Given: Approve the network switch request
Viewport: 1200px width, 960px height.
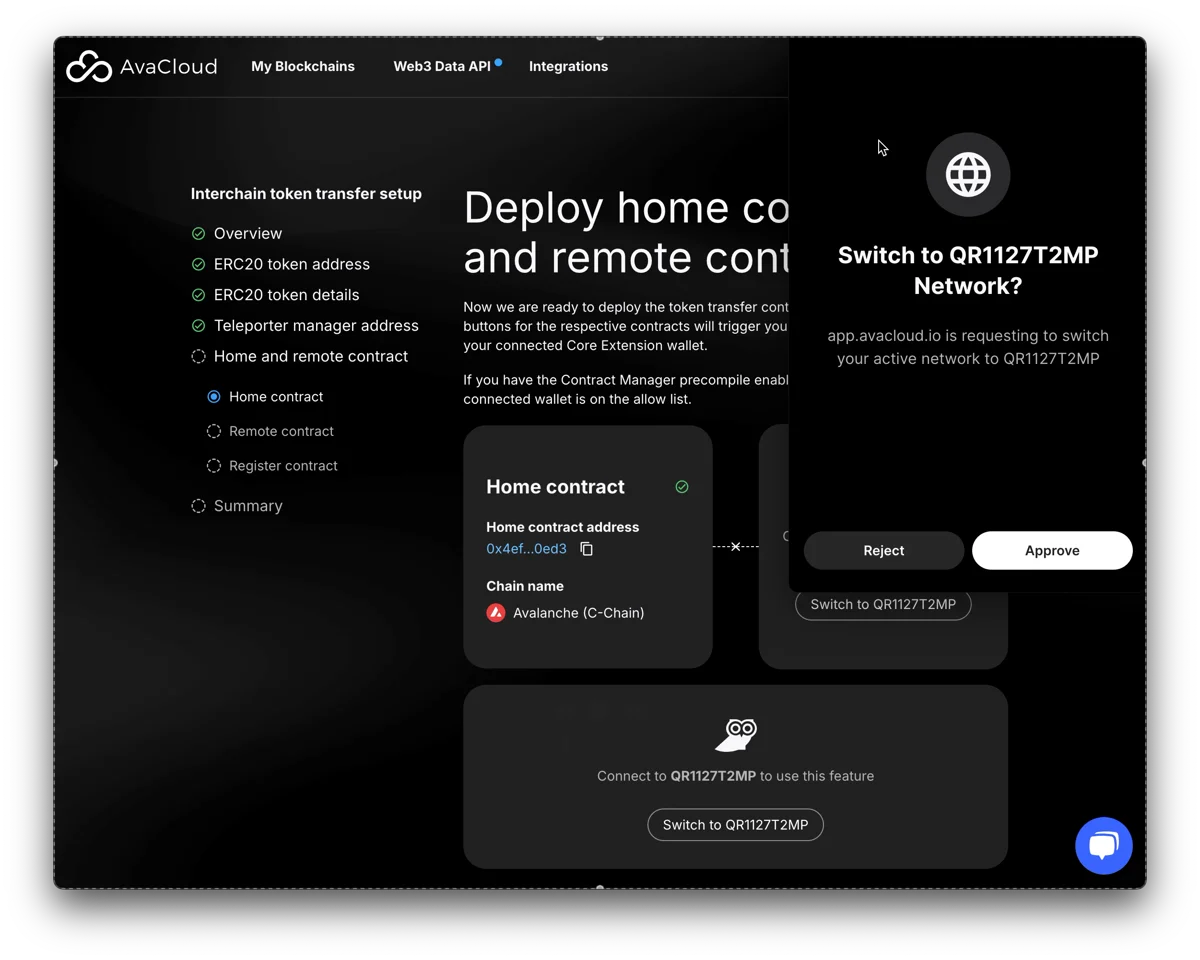Looking at the screenshot, I should point(1052,550).
